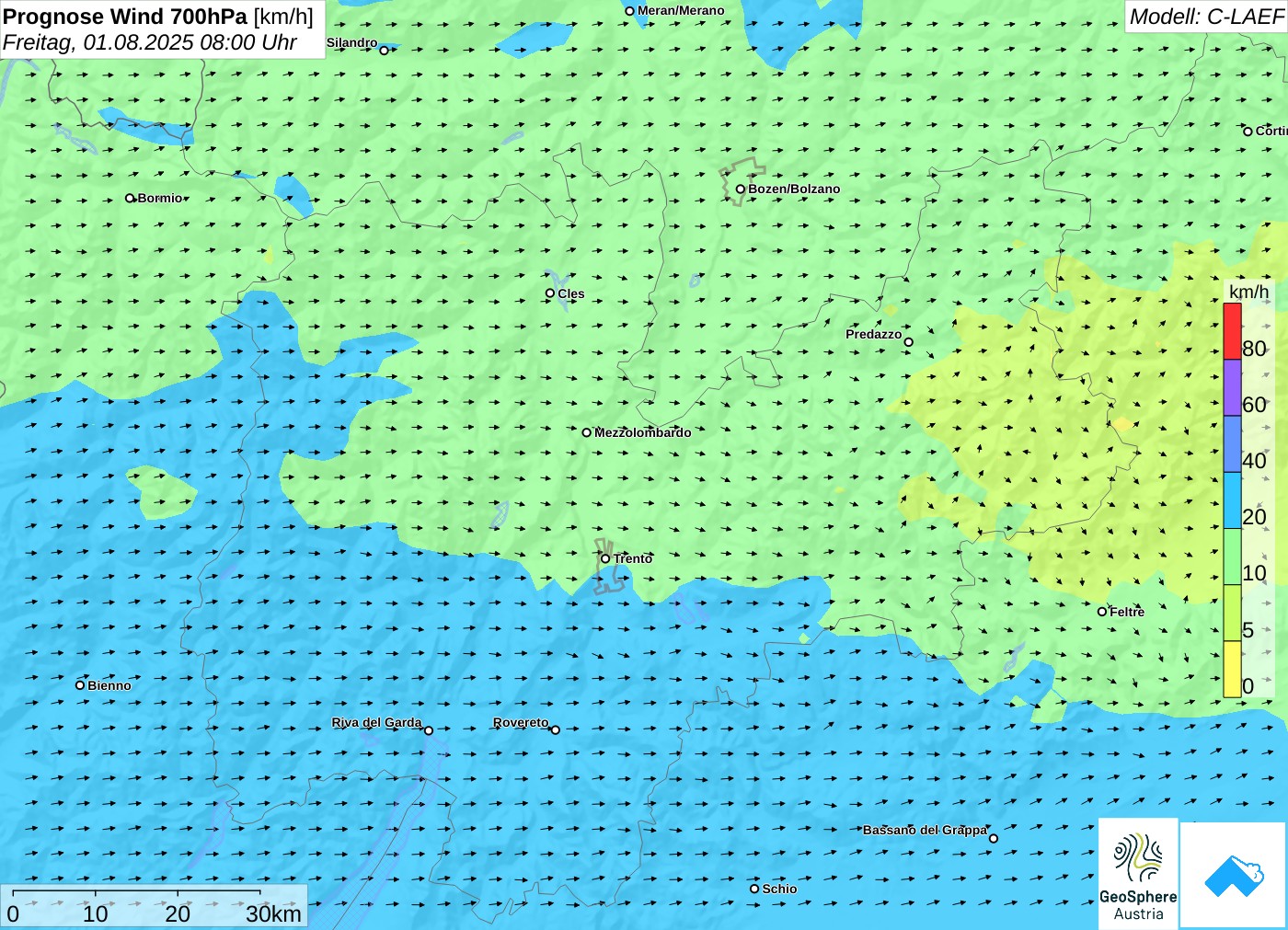Click the 'Bassano del Grappa' name label

click(925, 830)
